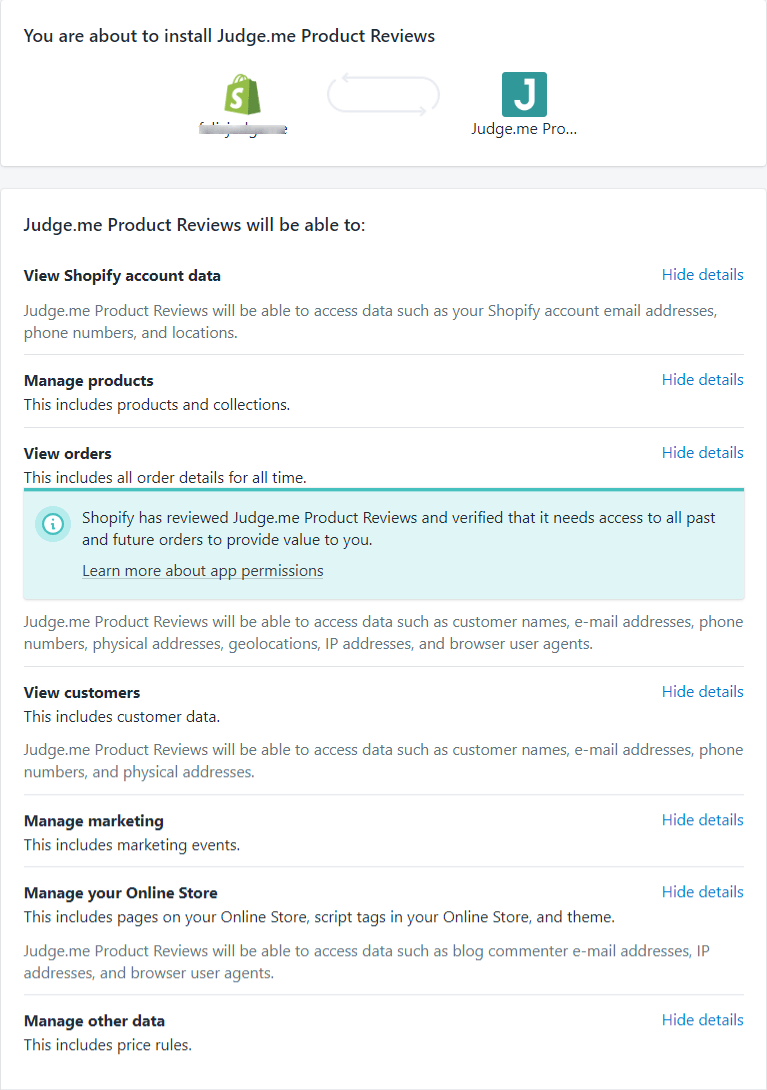Click the blog commenter e-mail addresses description
The height and width of the screenshot is (1090, 767).
366,961
